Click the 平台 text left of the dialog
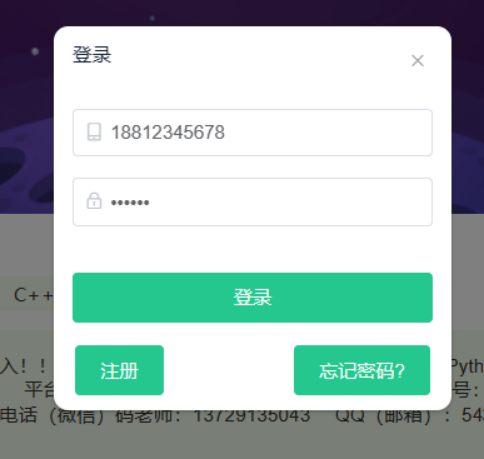Viewport: 484px width, 459px height. pos(39,389)
